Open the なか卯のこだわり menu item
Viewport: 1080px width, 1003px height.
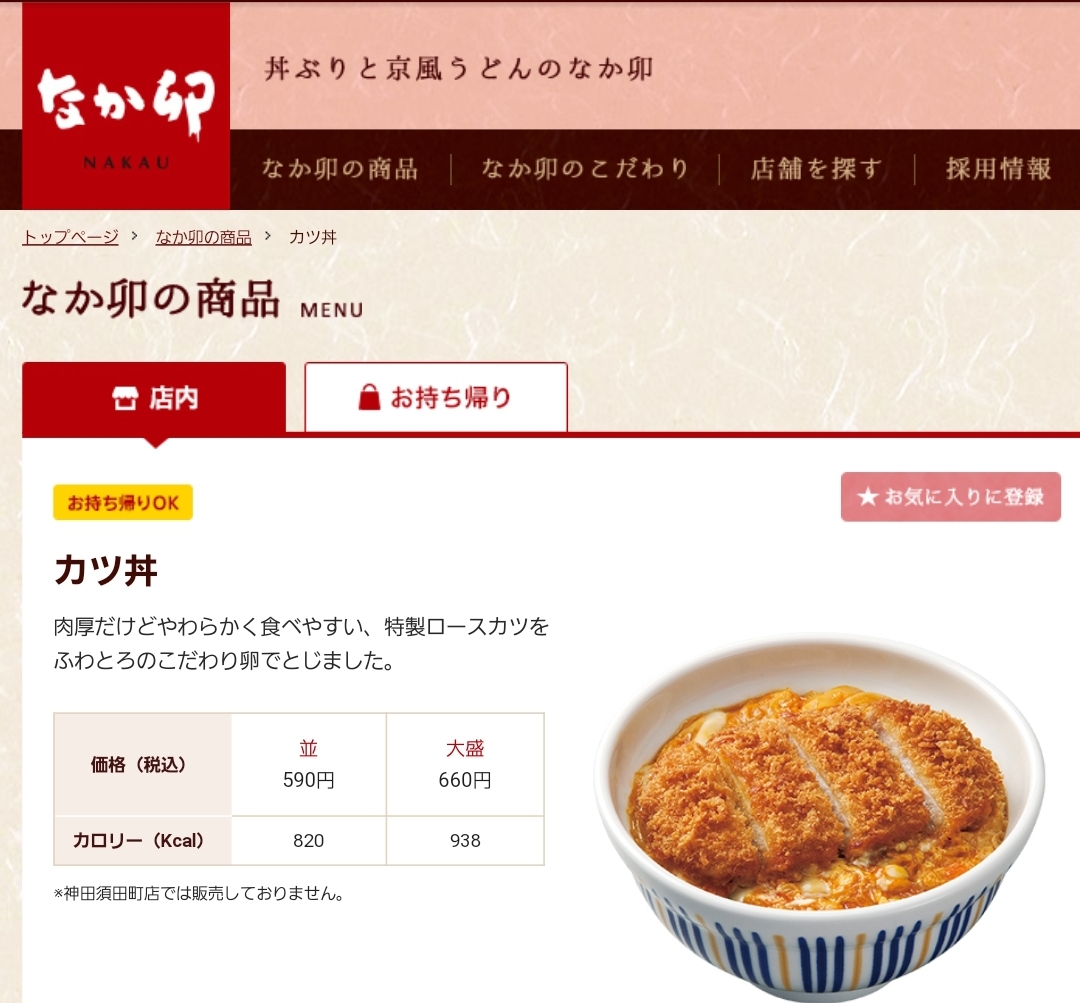(x=585, y=169)
